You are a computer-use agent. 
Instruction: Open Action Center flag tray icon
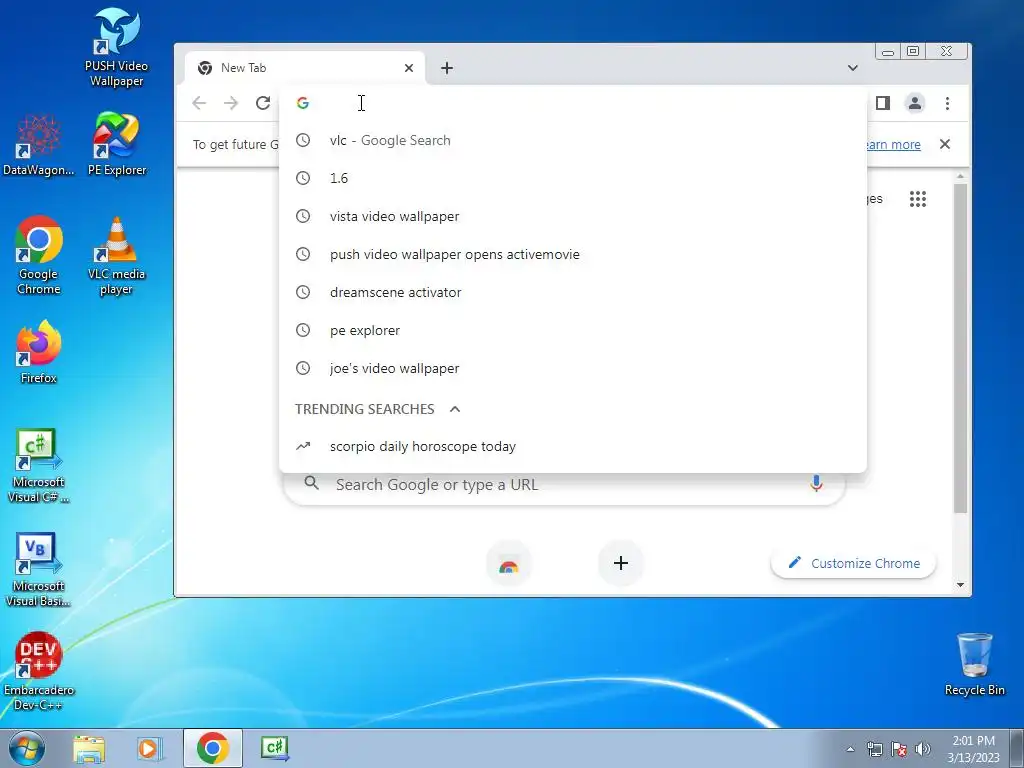(899, 750)
